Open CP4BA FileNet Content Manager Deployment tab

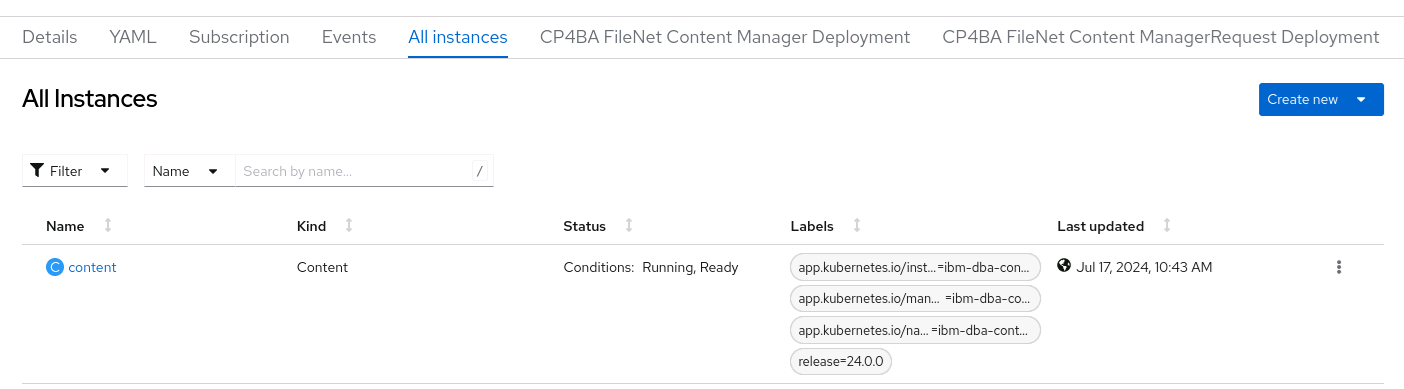tap(725, 37)
